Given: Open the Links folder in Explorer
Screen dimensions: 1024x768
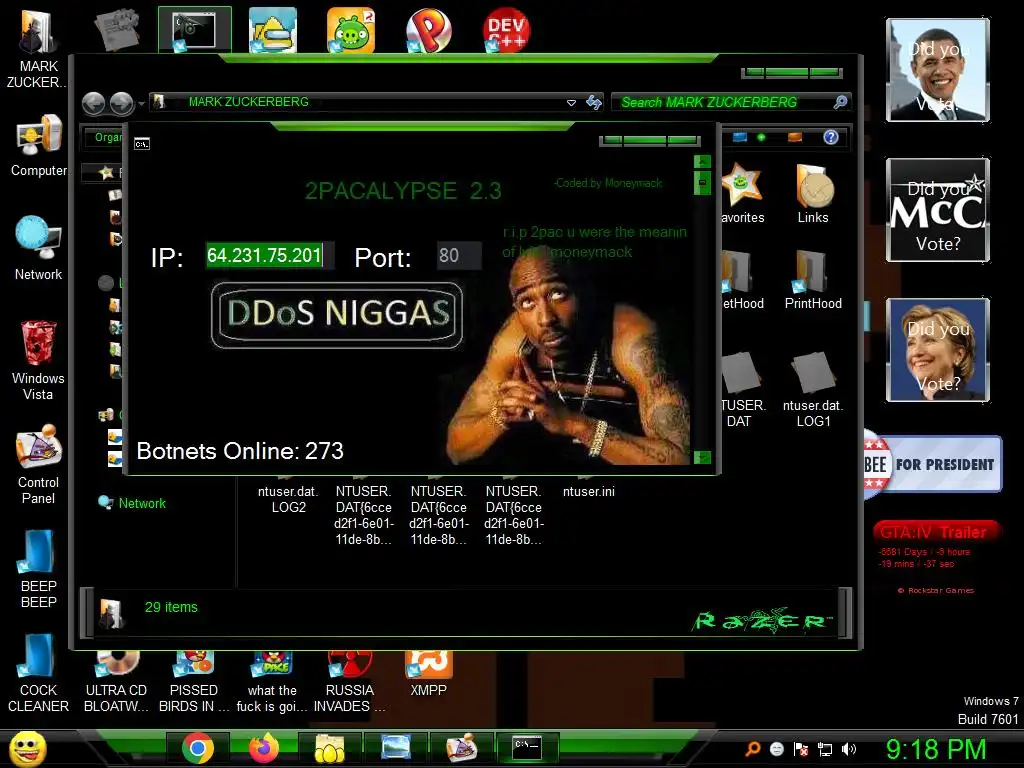Looking at the screenshot, I should coord(812,194).
